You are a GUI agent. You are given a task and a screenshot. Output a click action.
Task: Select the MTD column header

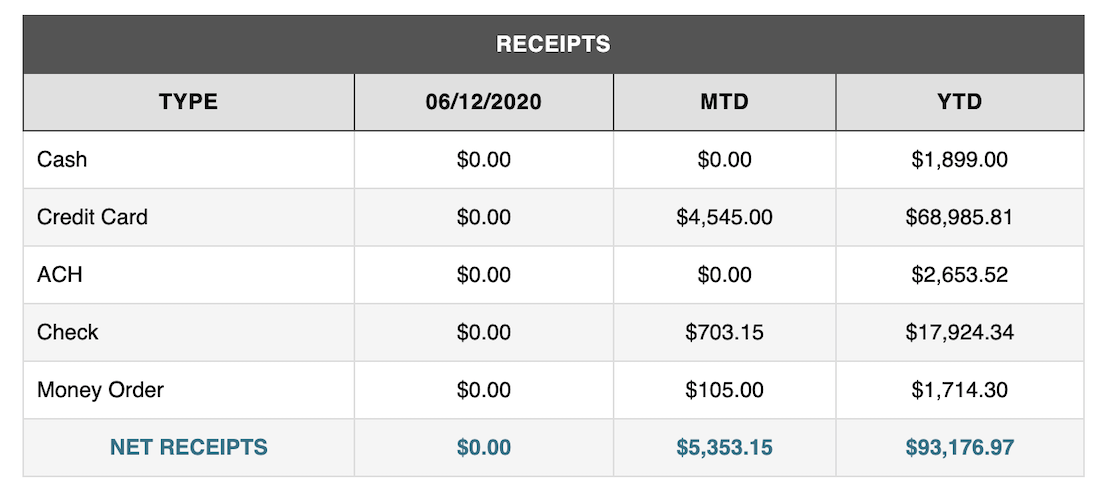coord(725,102)
